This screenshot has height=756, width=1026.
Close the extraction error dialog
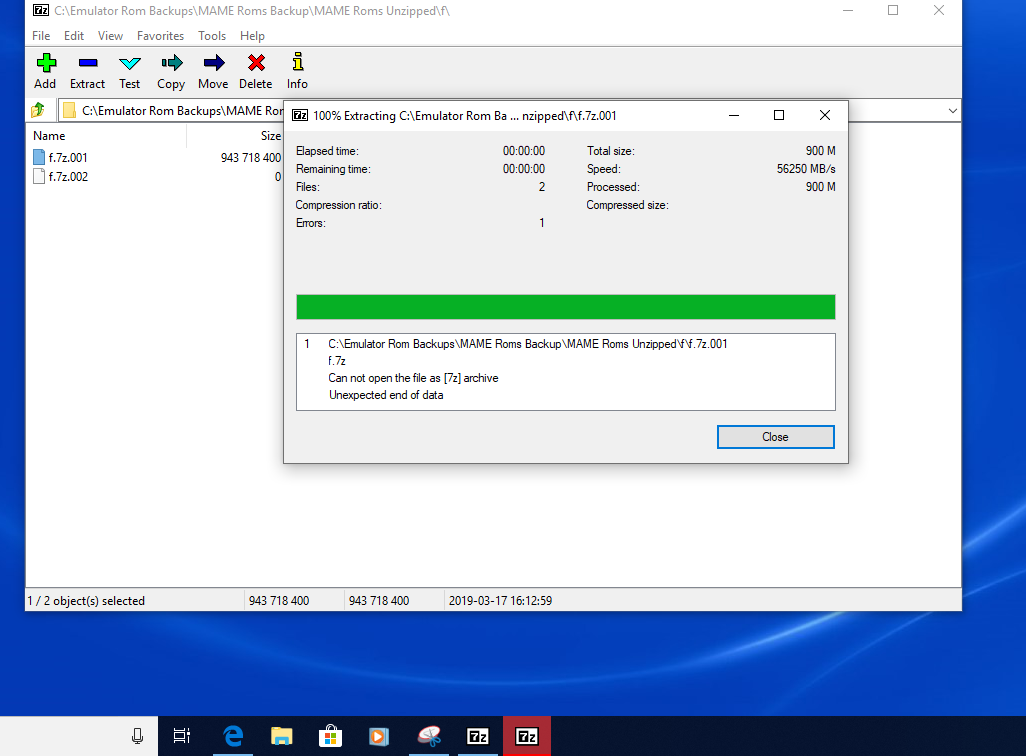pyautogui.click(x=775, y=437)
